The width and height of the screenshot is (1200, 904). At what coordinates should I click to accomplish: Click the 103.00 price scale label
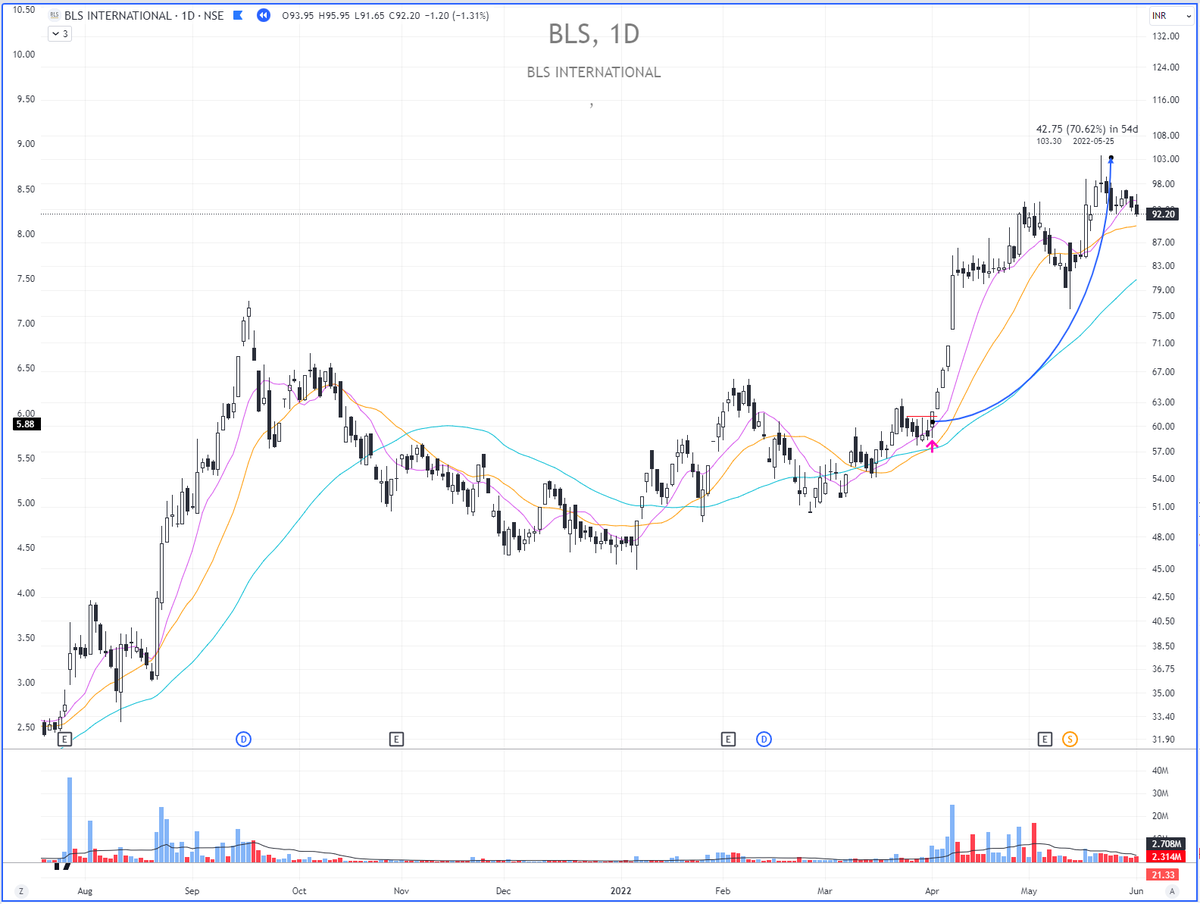point(1165,160)
